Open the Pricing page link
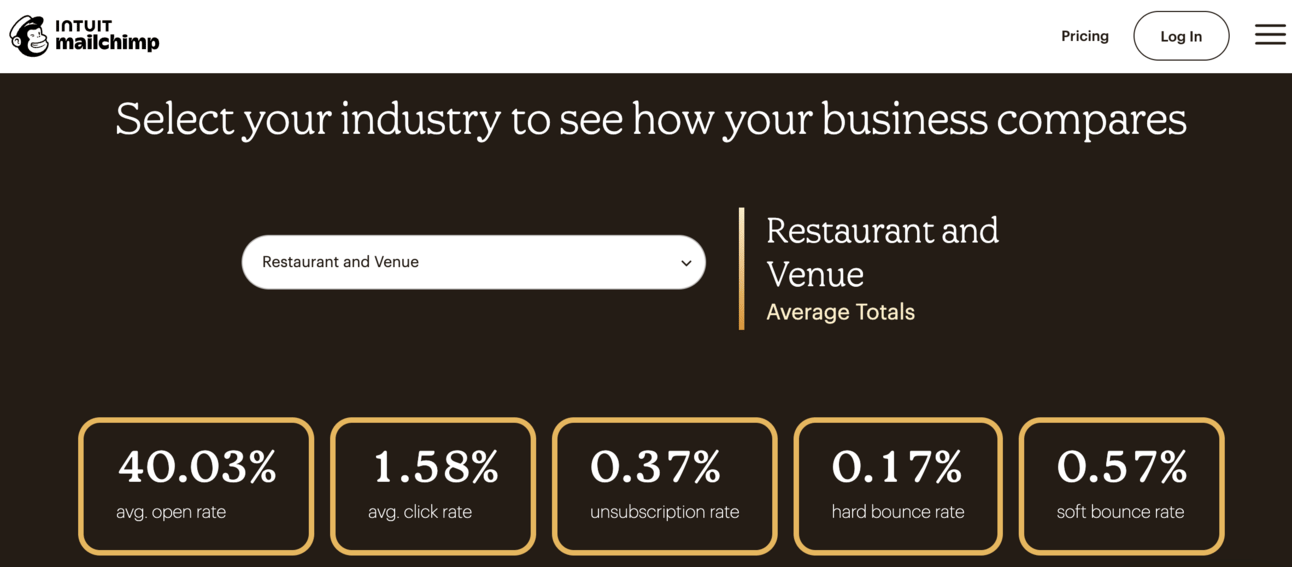Viewport: 1292px width, 567px height. point(1085,36)
